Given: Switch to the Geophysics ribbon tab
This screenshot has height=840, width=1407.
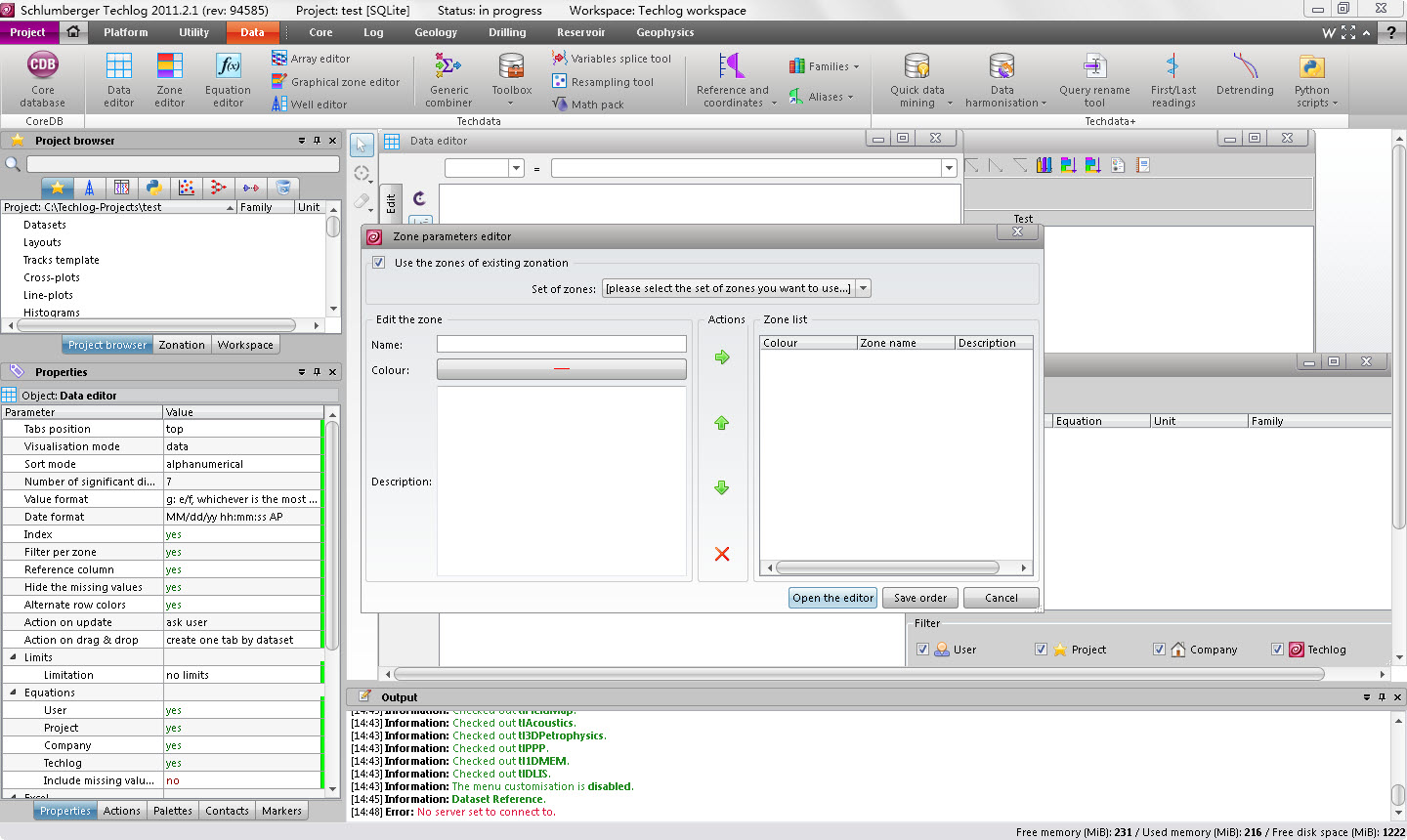Looking at the screenshot, I should [x=665, y=32].
